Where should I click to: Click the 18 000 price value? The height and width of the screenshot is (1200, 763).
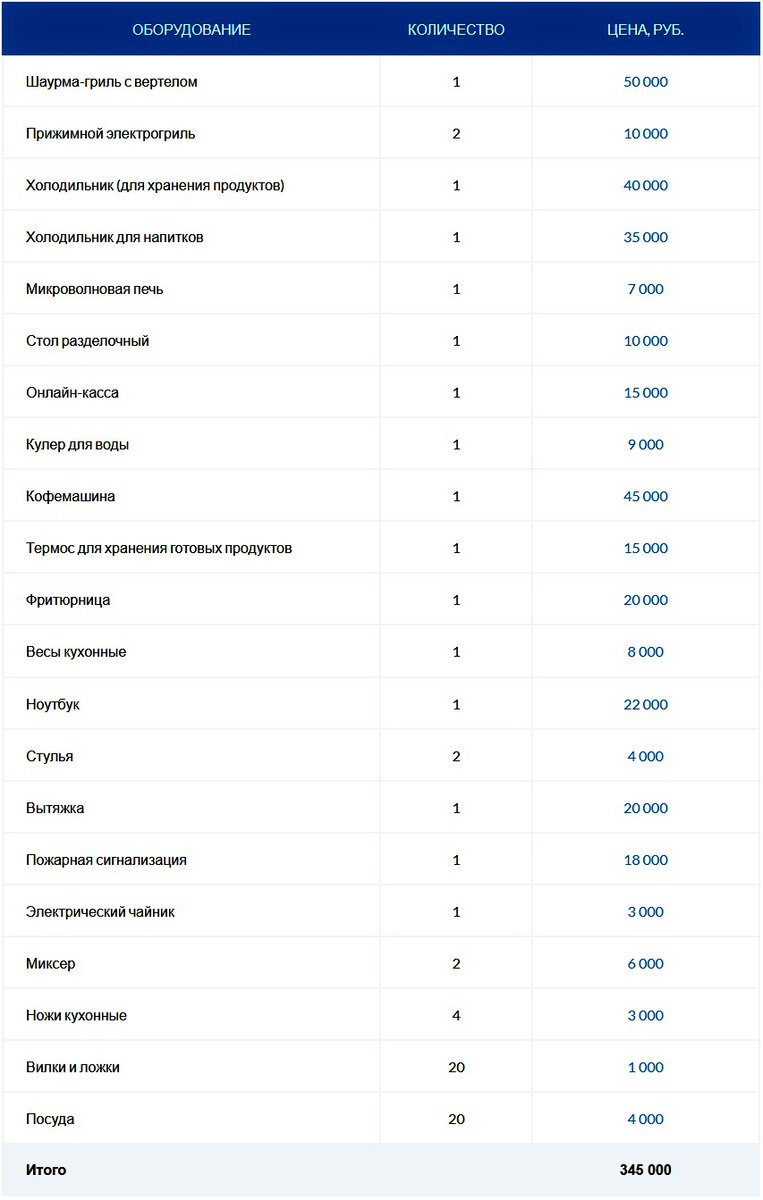pos(645,860)
